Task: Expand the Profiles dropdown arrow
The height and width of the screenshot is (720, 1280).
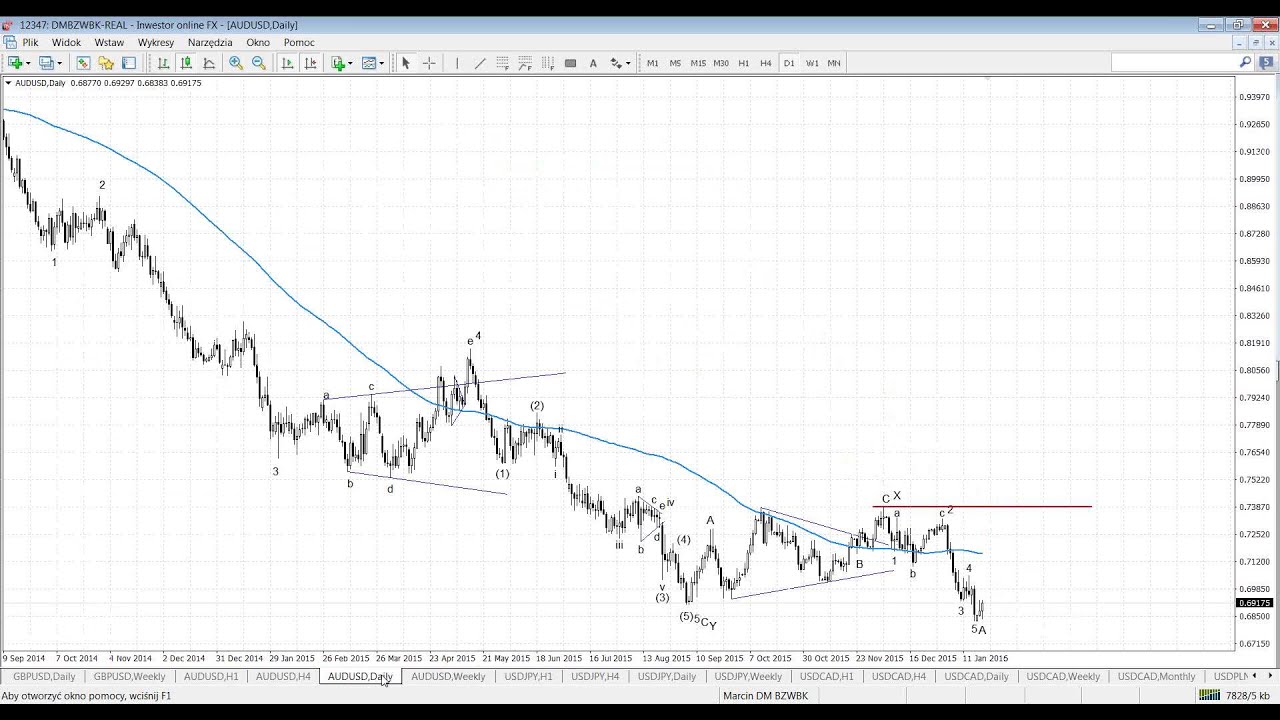Action: point(59,64)
